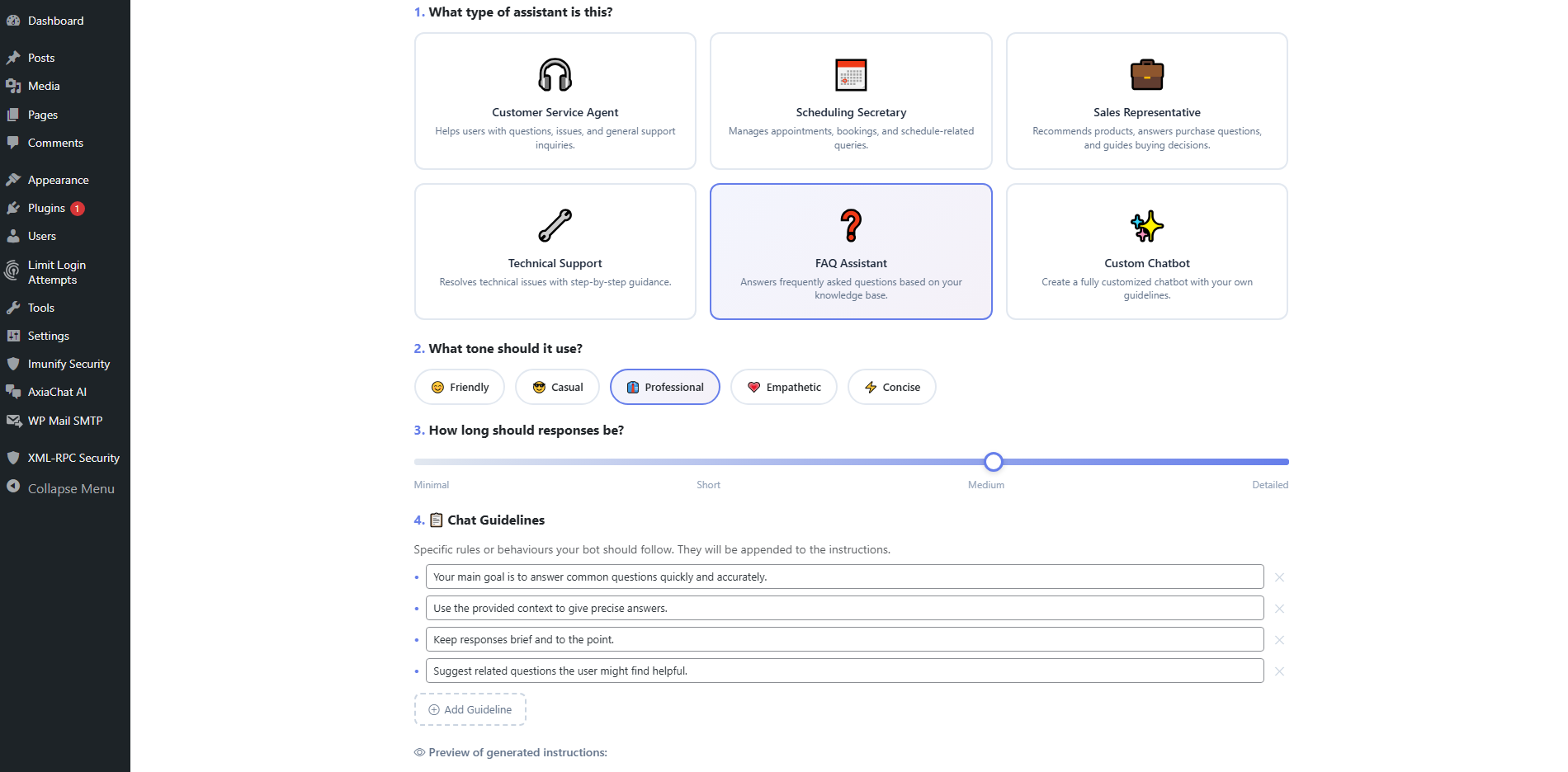Set tone to Friendly

pyautogui.click(x=460, y=387)
